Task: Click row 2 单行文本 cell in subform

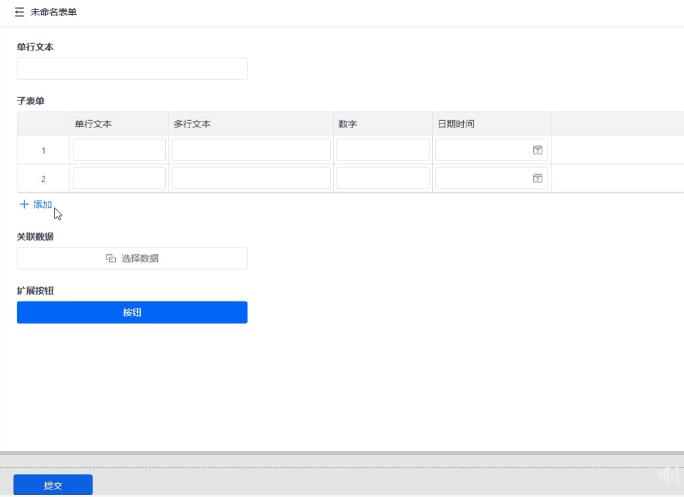Action: tap(119, 178)
